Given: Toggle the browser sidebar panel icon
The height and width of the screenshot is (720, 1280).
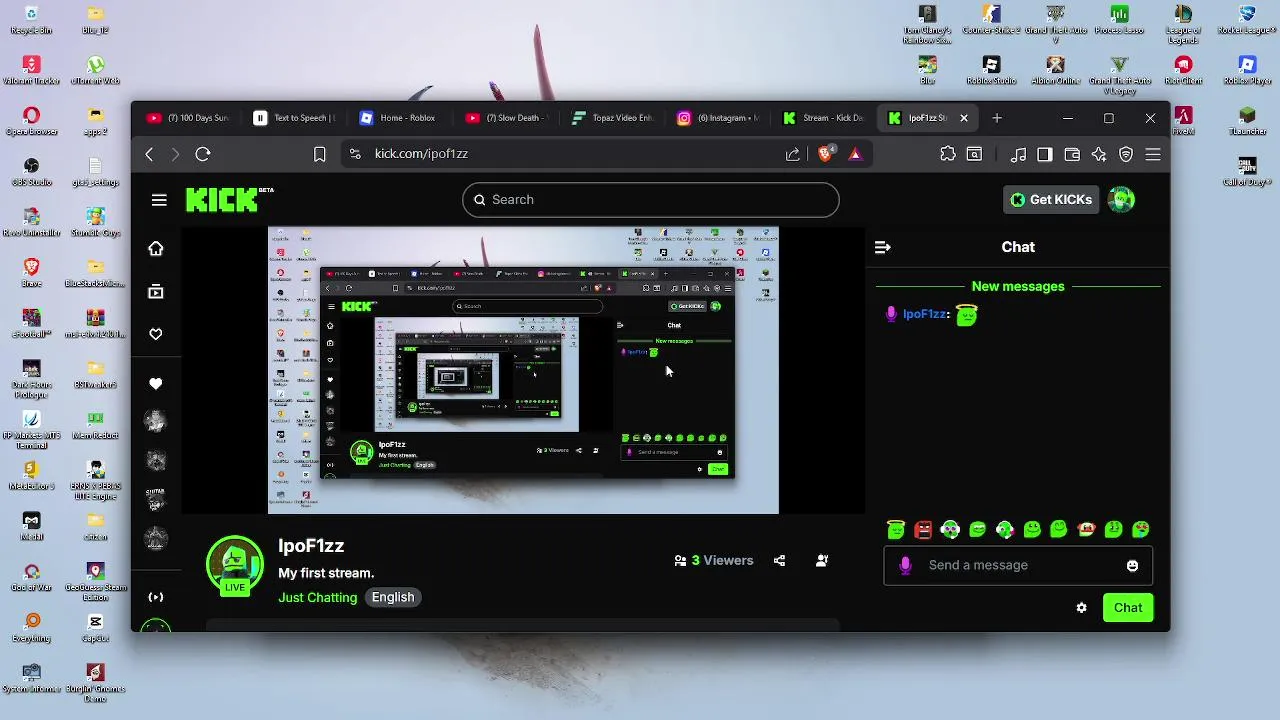Looking at the screenshot, I should click(1045, 154).
